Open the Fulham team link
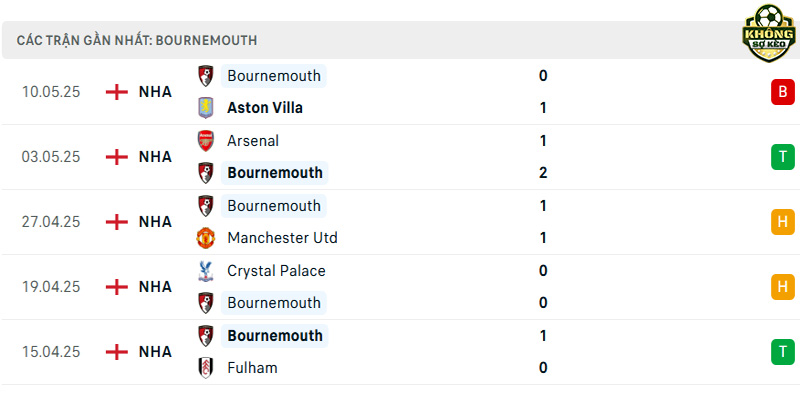Image resolution: width=800 pixels, height=400 pixels. pyautogui.click(x=252, y=368)
